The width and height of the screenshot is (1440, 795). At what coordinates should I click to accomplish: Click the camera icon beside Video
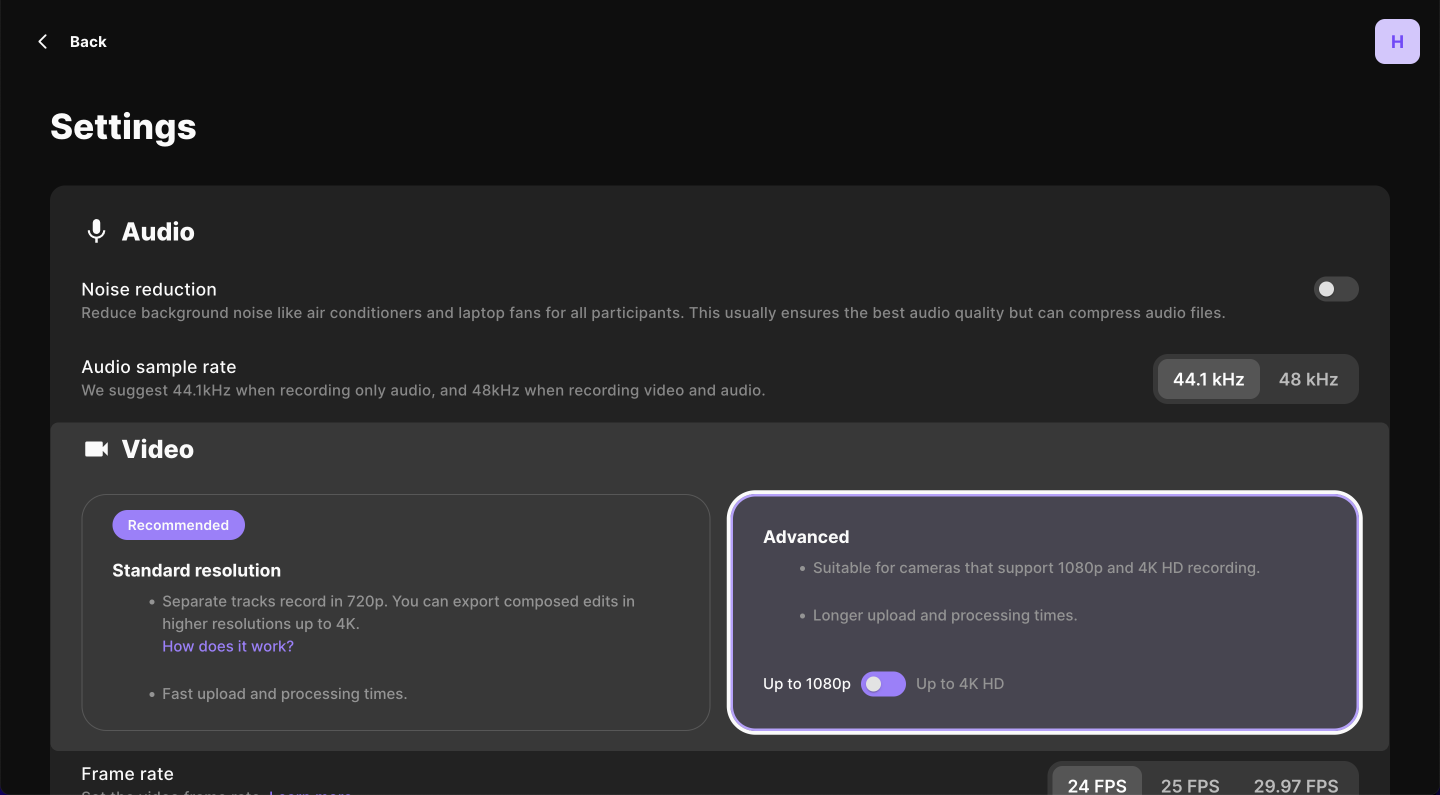(96, 449)
